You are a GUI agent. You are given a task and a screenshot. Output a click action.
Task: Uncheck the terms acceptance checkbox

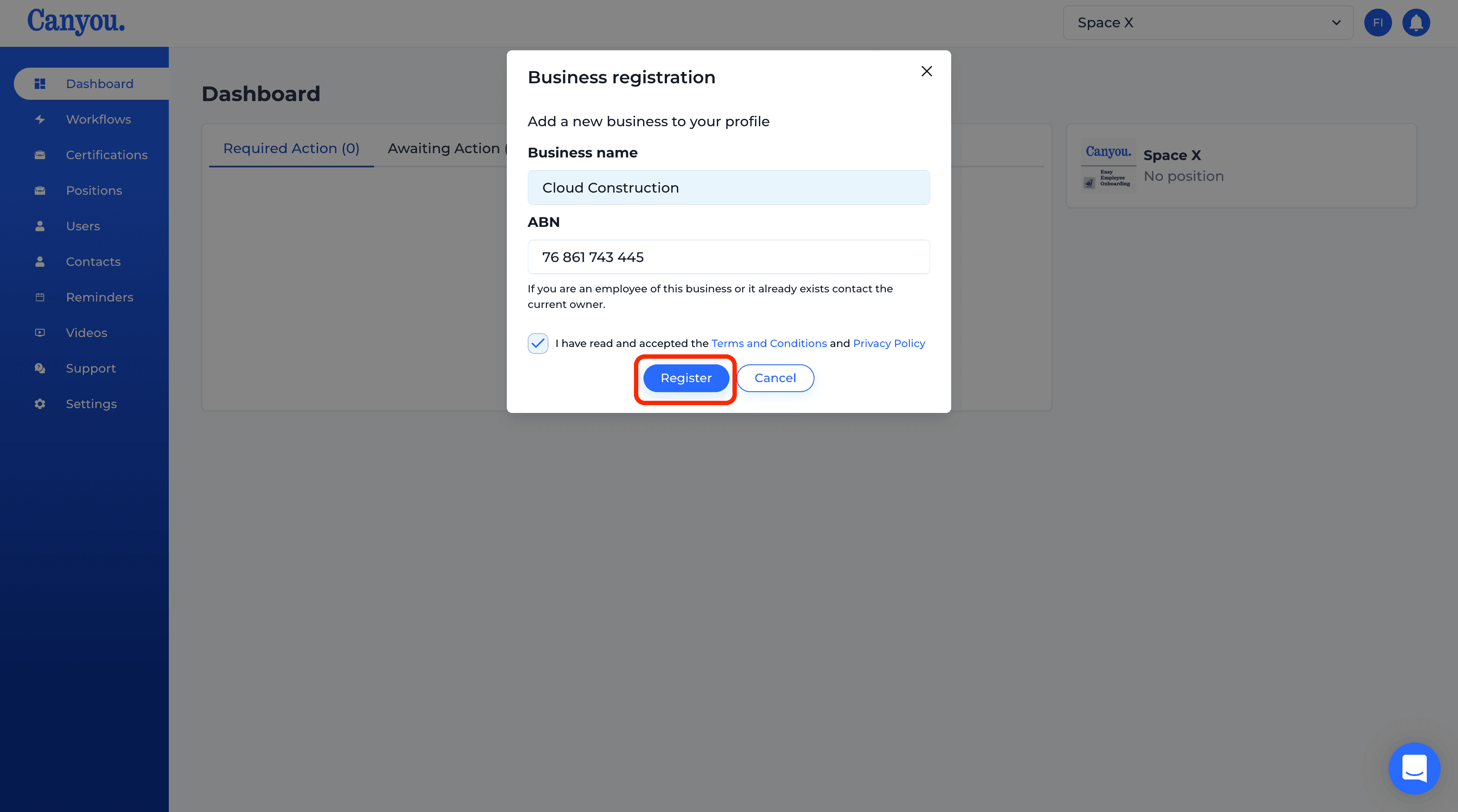click(x=538, y=344)
